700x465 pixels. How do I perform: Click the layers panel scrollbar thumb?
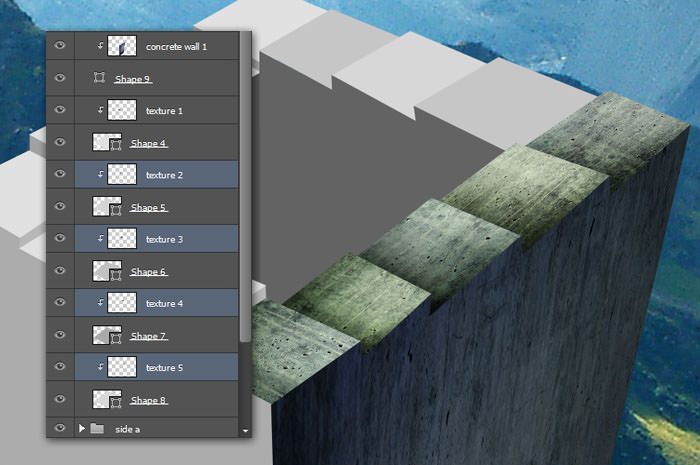coord(245,187)
